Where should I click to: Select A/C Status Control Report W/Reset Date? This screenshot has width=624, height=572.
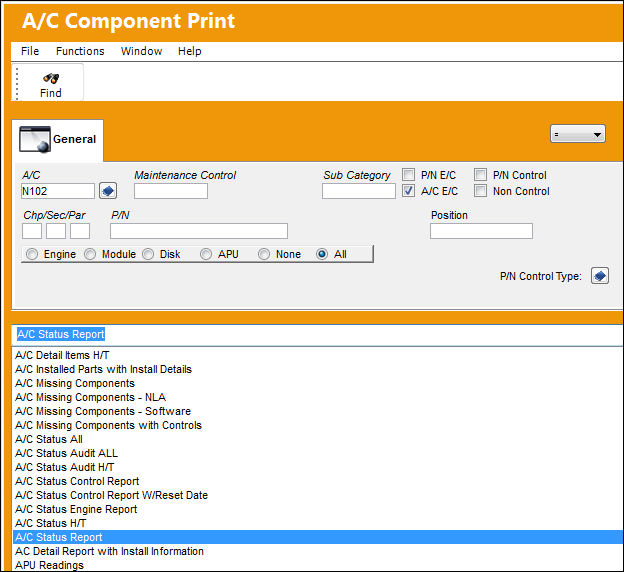coord(318,495)
